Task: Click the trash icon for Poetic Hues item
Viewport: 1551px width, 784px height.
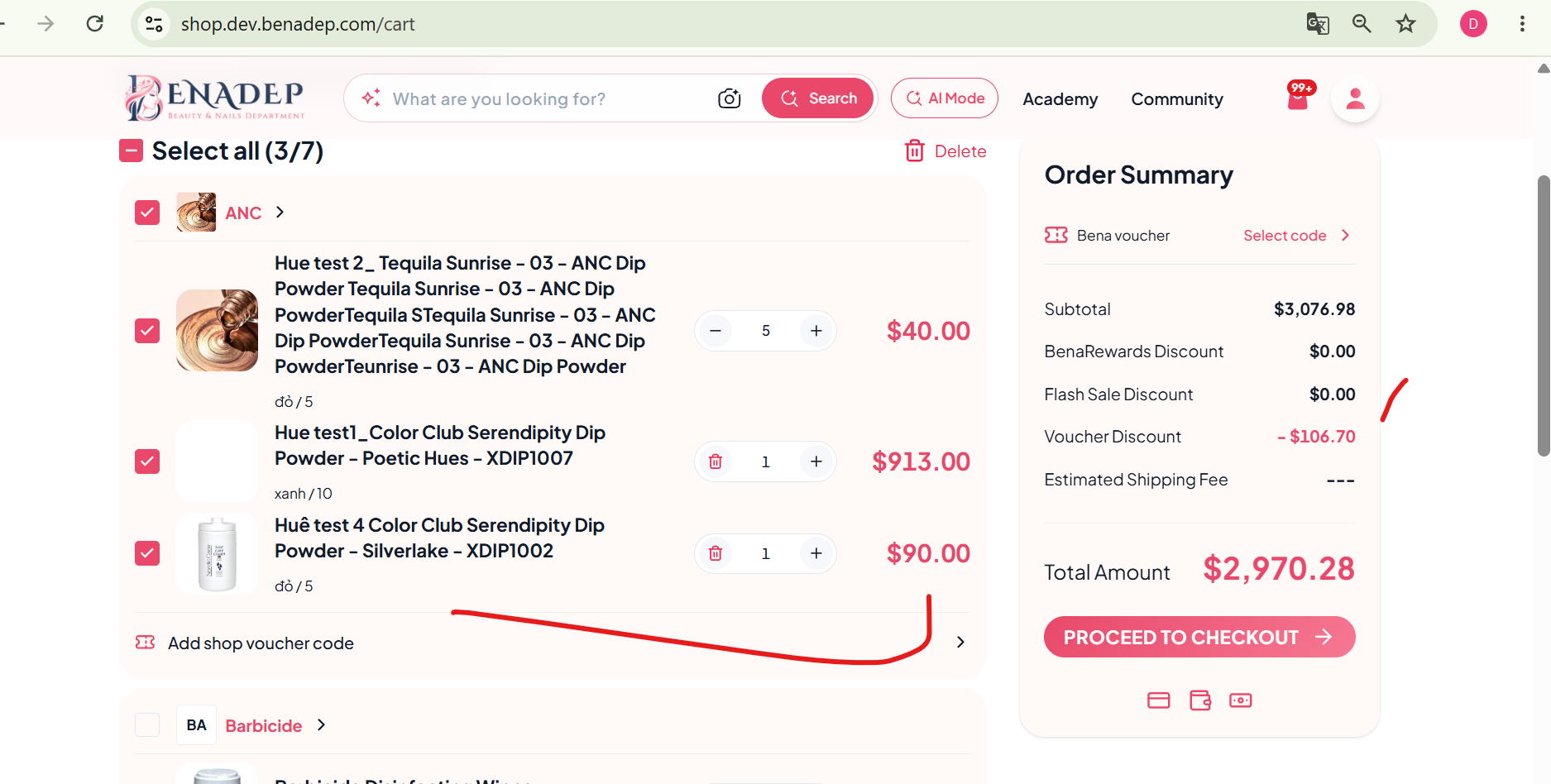Action: point(716,461)
